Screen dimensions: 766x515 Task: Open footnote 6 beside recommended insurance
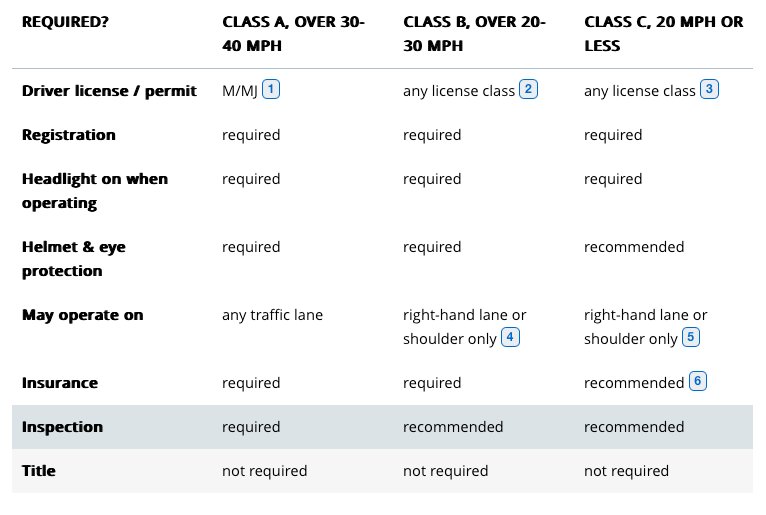[x=698, y=381]
